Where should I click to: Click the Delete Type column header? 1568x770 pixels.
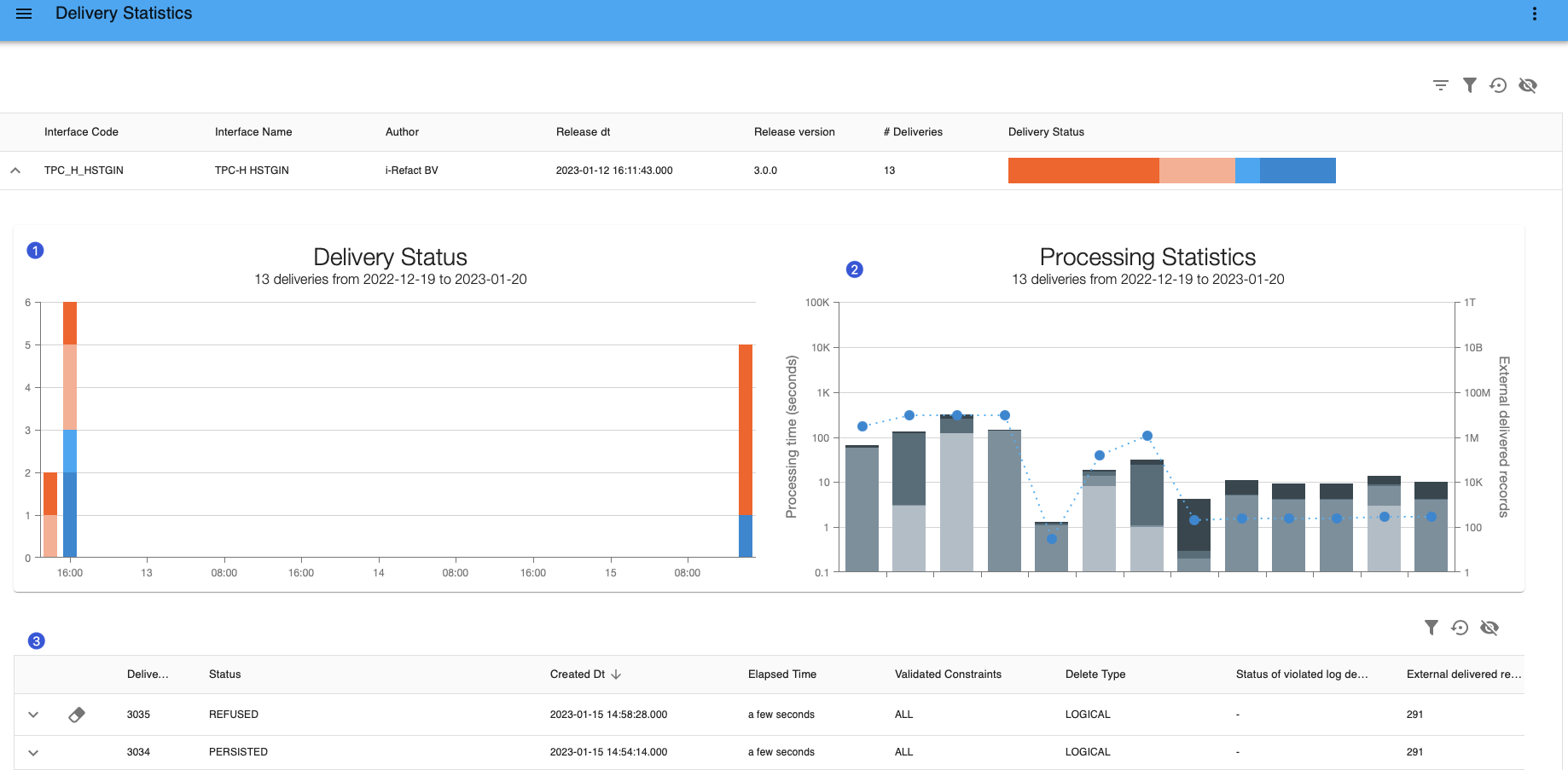(x=1095, y=674)
